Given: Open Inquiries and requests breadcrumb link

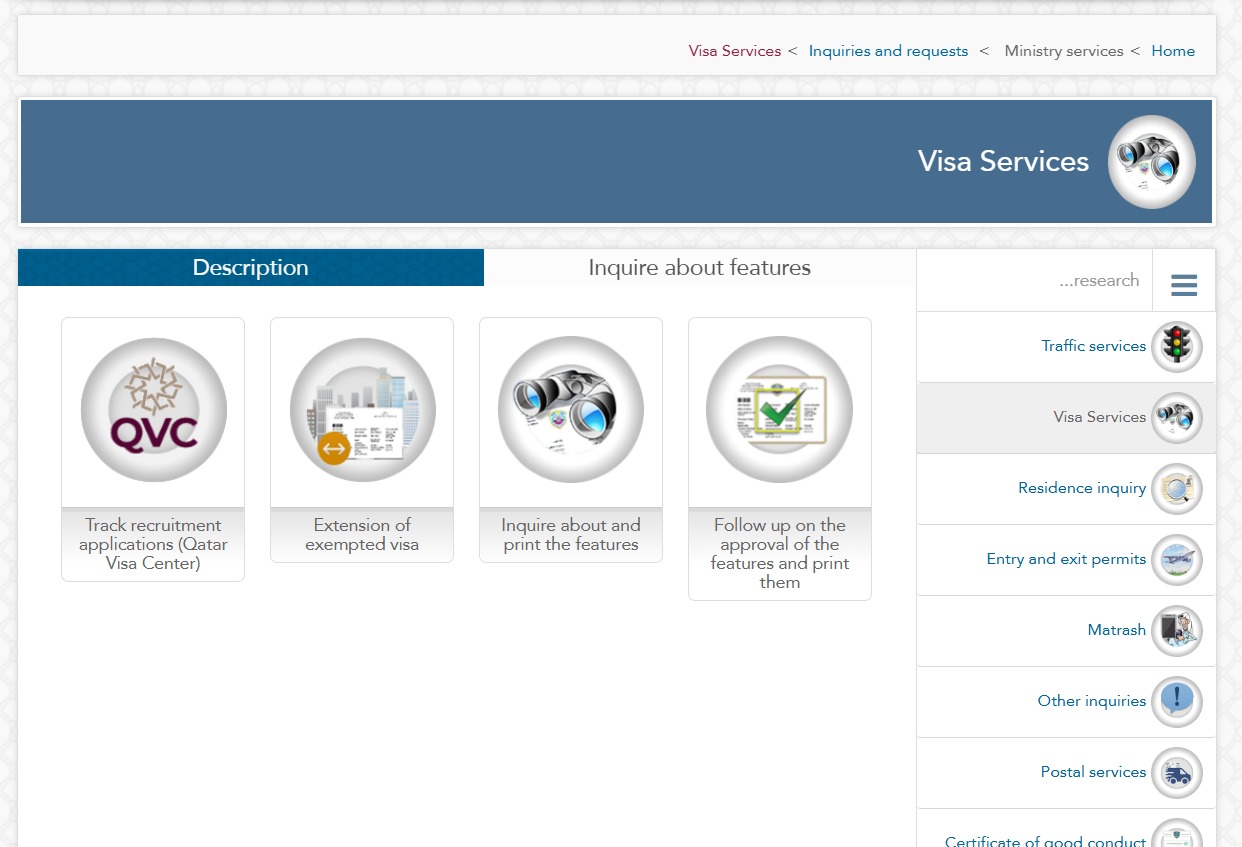Looking at the screenshot, I should pos(888,51).
